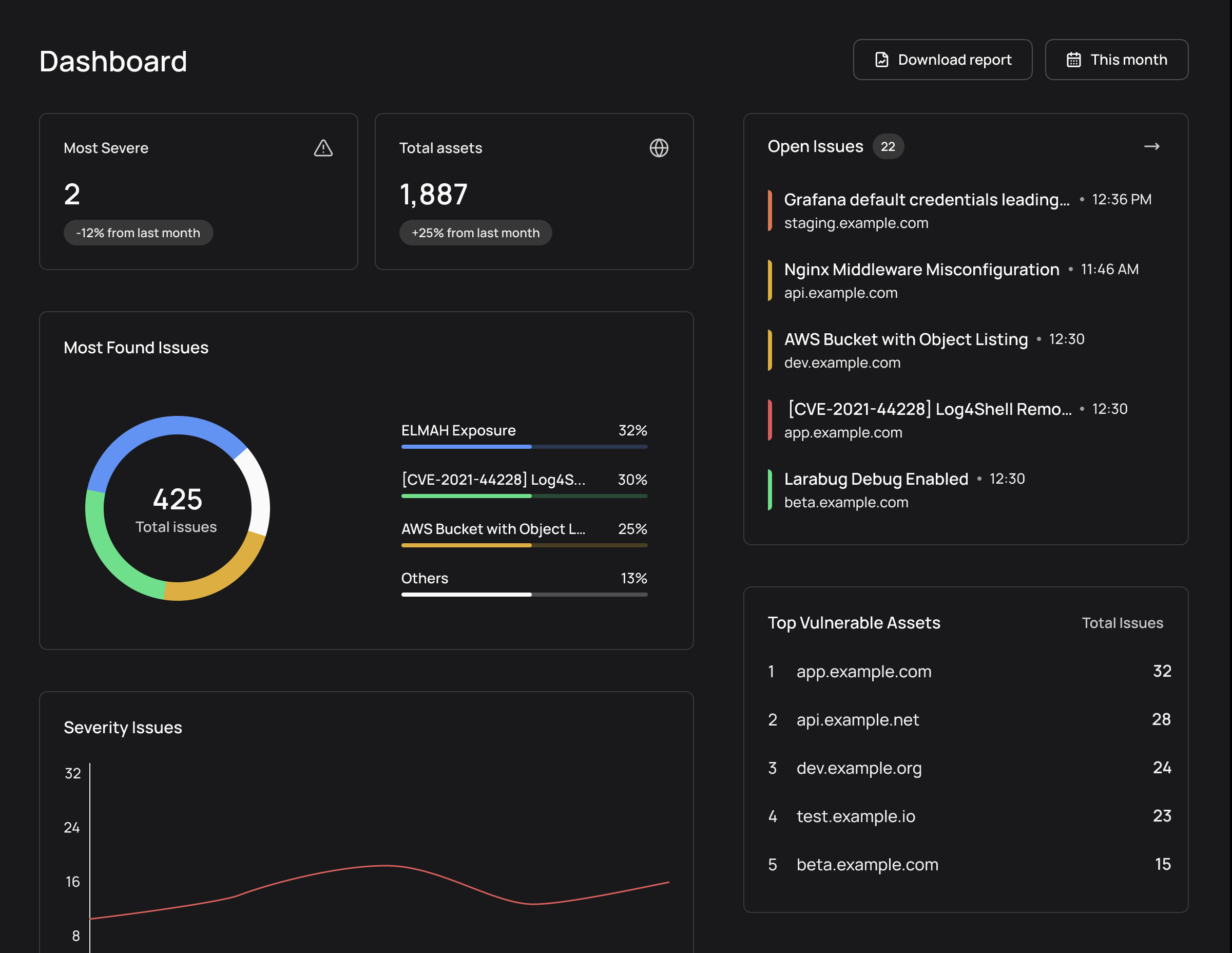
Task: Click the AWS Bucket 25% progress bar
Action: [524, 545]
